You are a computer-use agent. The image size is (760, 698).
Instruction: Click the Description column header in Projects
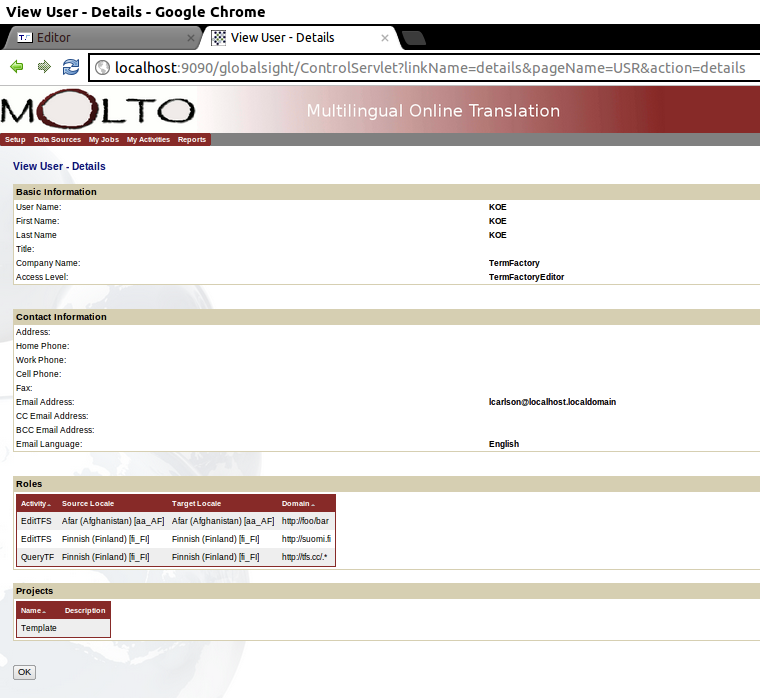coord(85,611)
